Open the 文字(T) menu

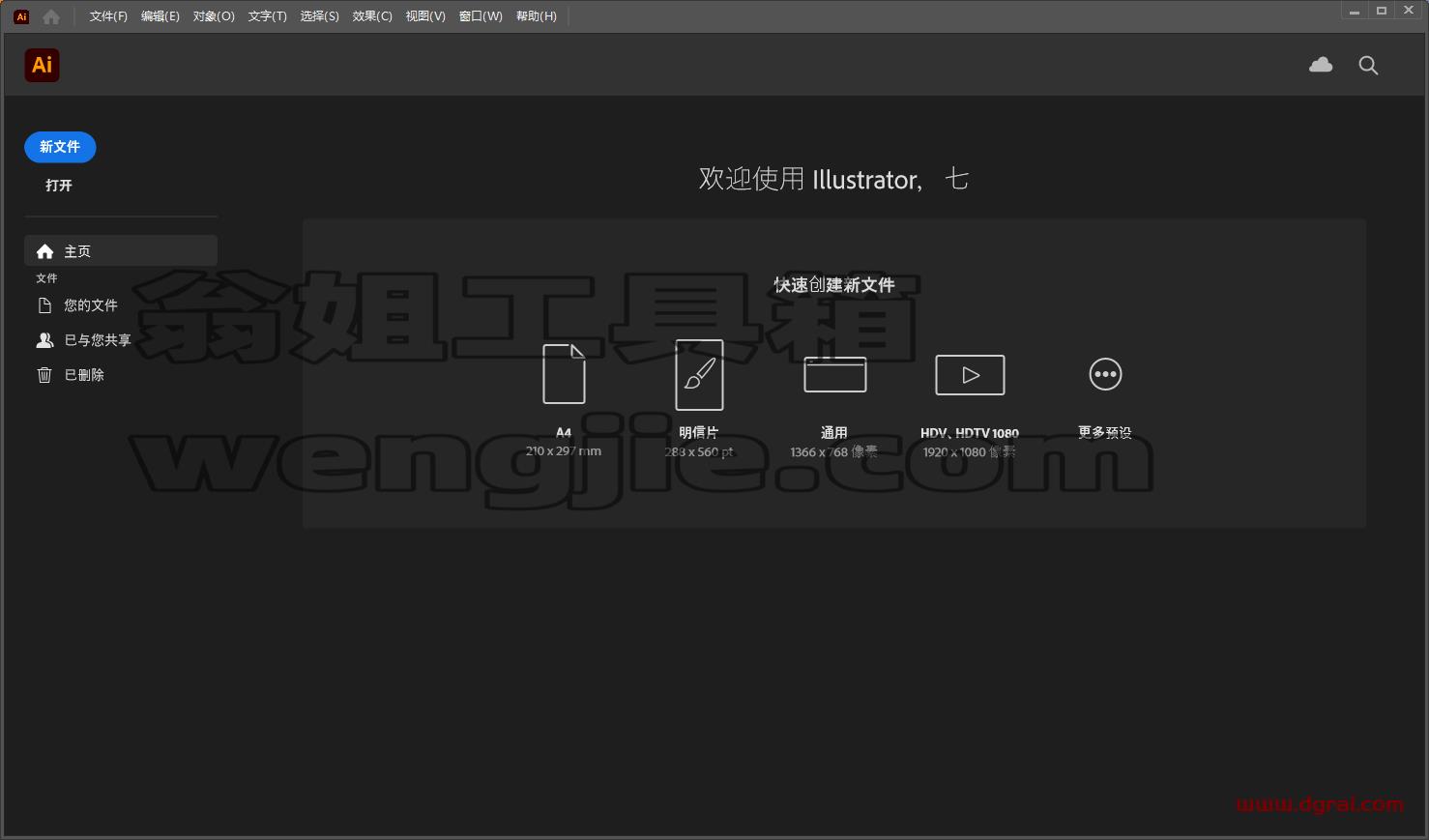pyautogui.click(x=267, y=16)
